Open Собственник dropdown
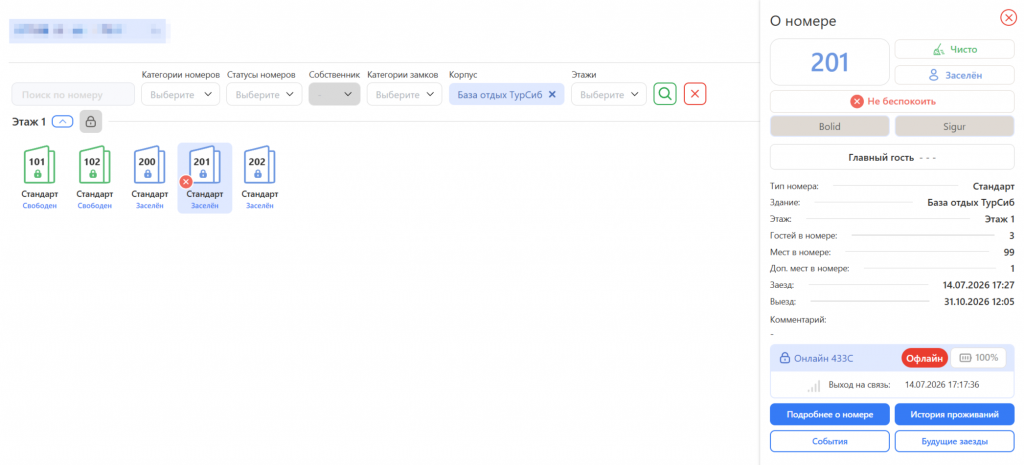Screen dimensions: 1024x465 point(334,94)
